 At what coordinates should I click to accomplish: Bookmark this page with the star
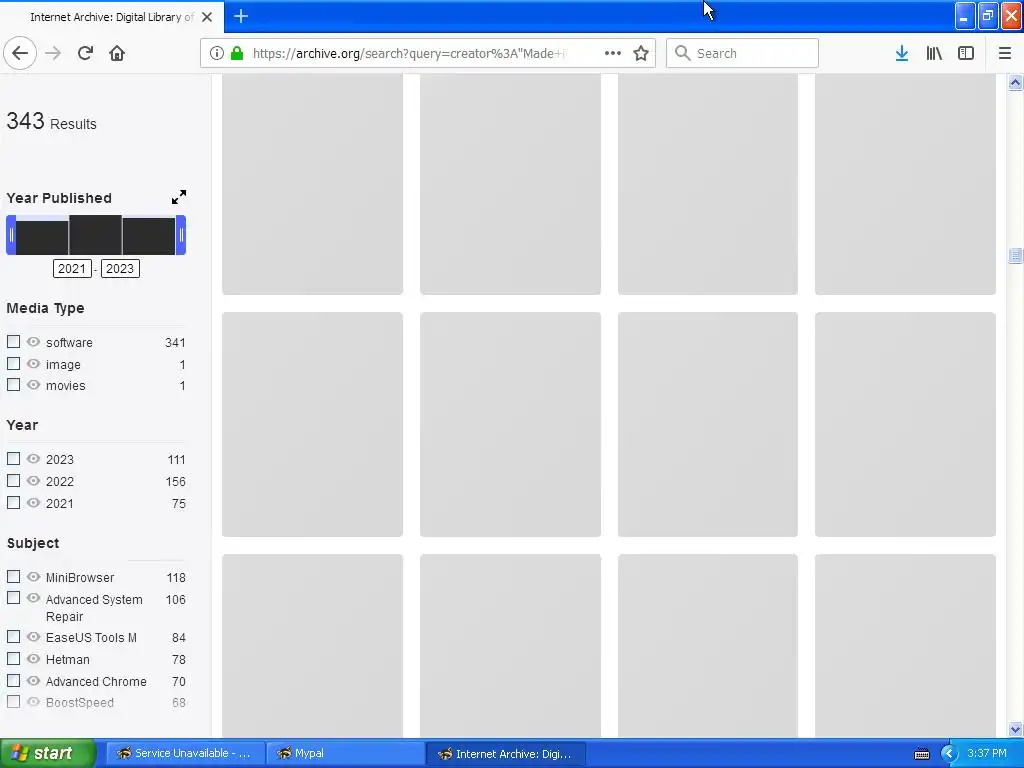641,53
